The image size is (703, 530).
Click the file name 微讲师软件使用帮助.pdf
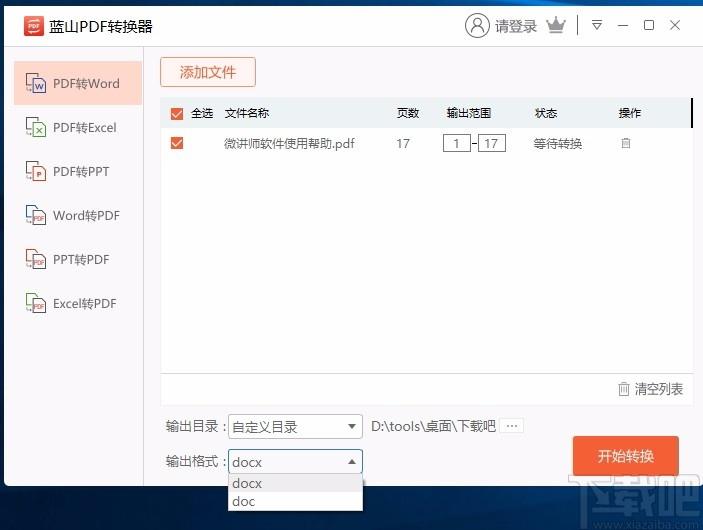[289, 143]
